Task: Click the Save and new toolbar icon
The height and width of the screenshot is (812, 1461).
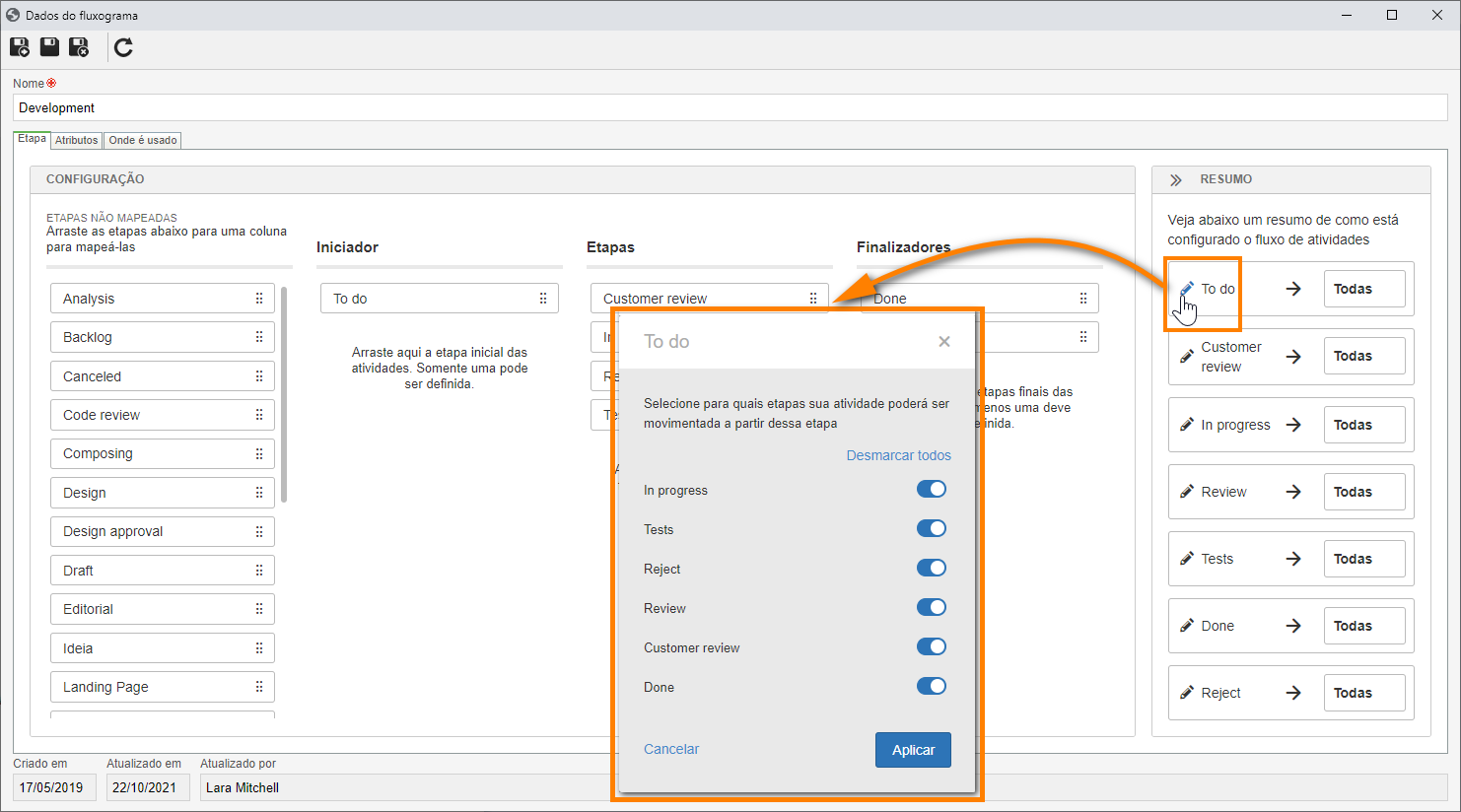Action: pyautogui.click(x=20, y=46)
